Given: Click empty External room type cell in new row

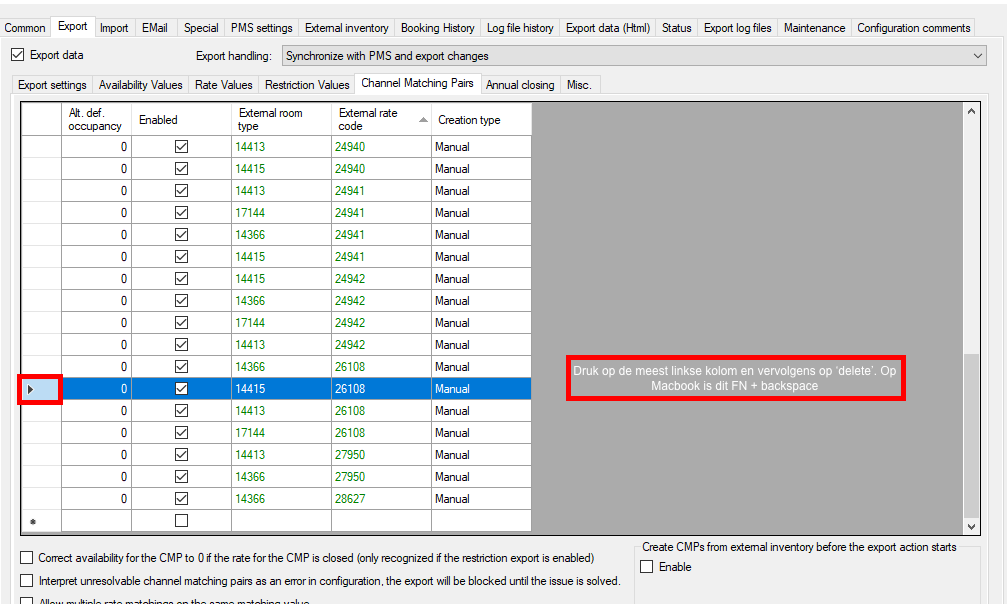Looking at the screenshot, I should coord(281,521).
